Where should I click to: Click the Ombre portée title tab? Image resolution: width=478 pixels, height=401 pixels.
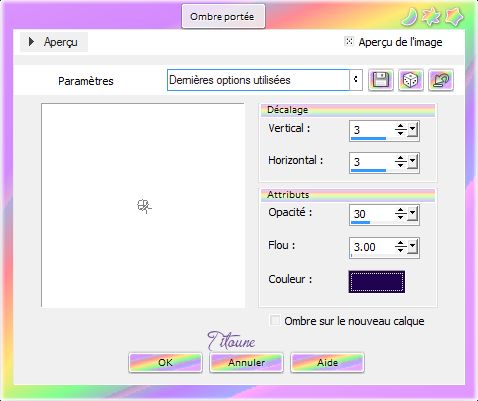click(223, 16)
